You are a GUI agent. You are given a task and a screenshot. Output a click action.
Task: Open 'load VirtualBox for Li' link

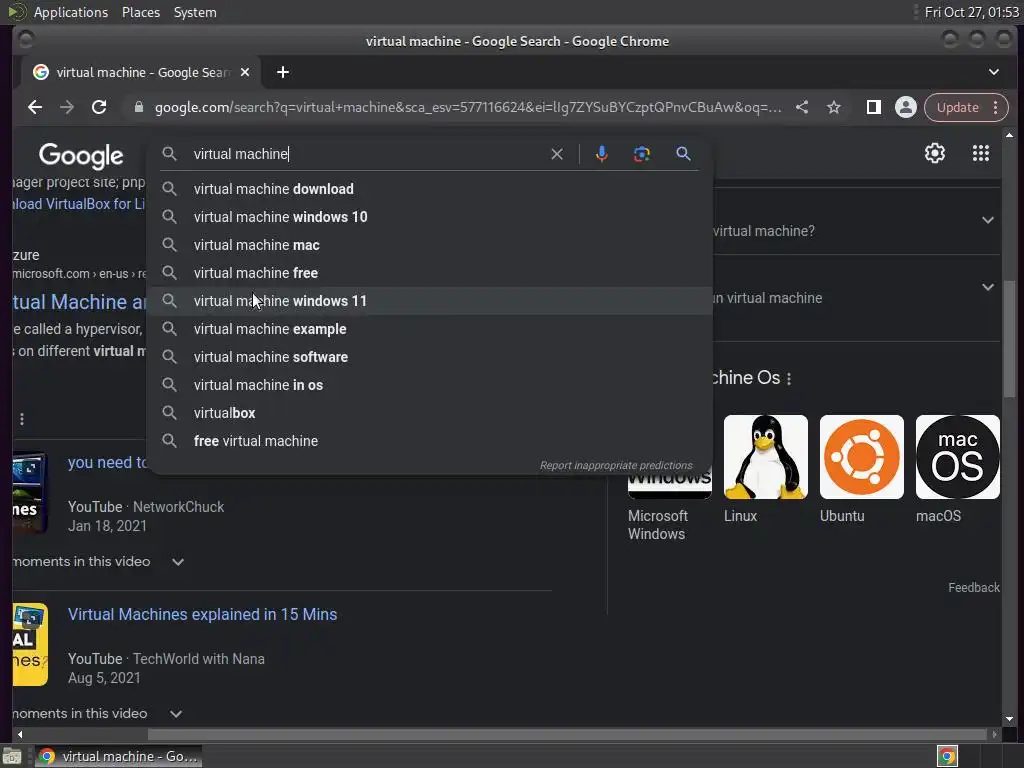(79, 204)
